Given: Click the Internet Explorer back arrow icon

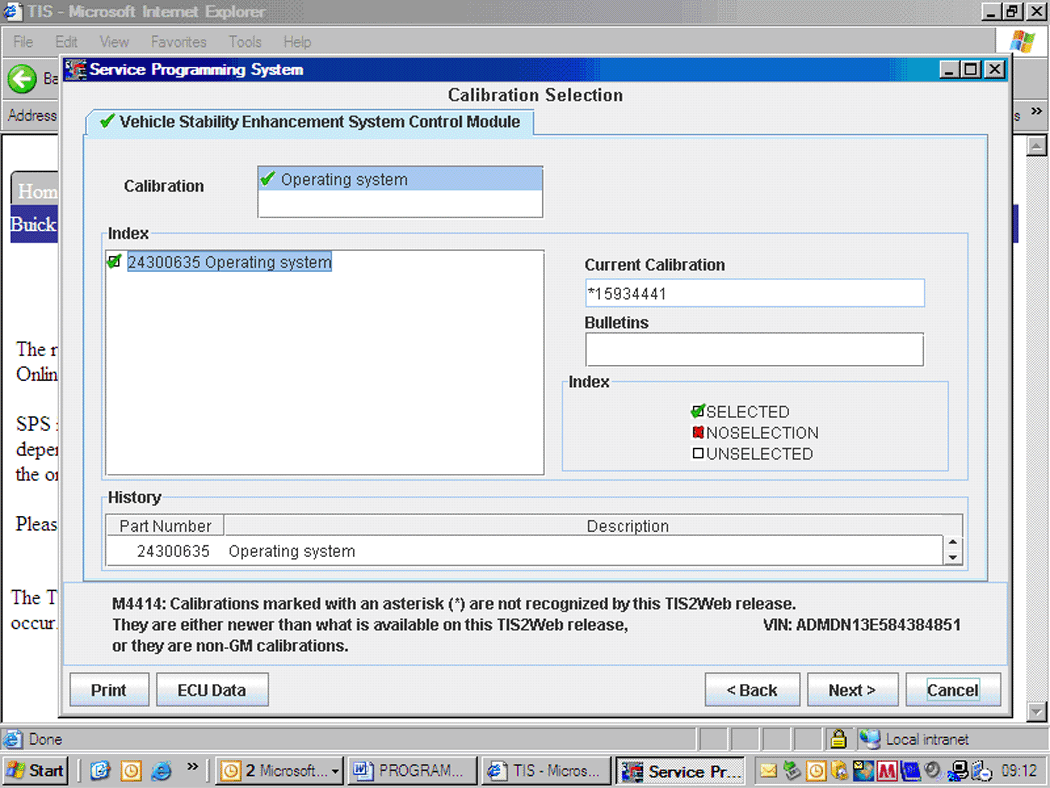Looking at the screenshot, I should 22,78.
